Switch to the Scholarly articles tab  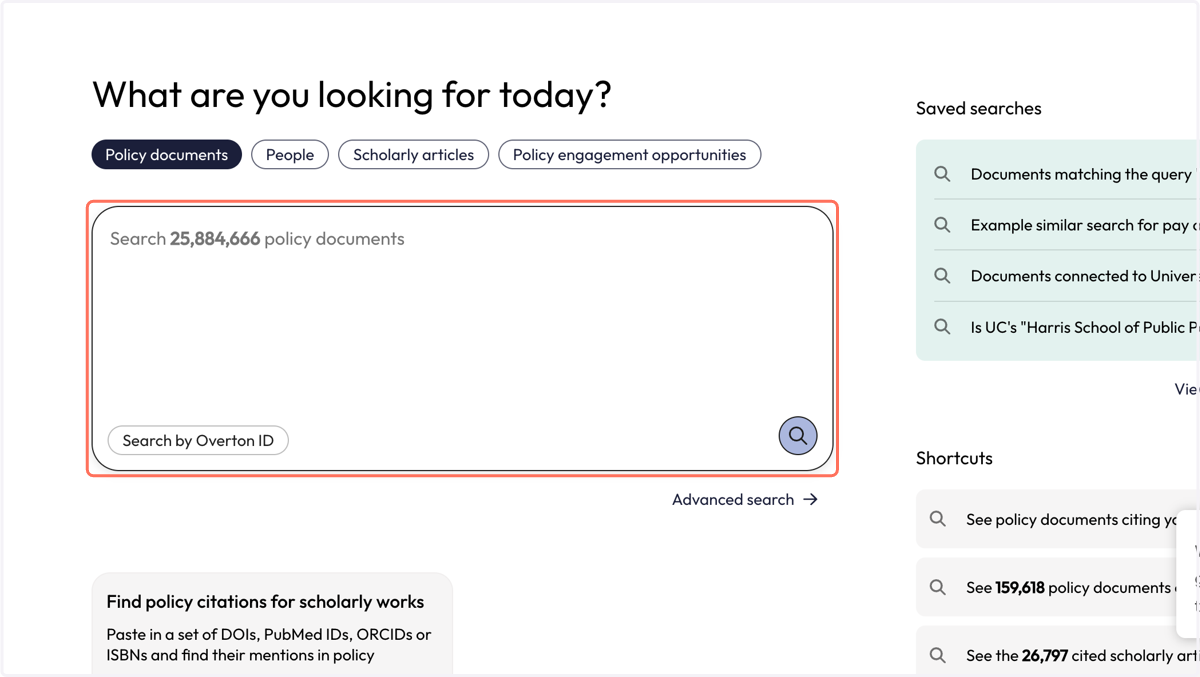click(x=414, y=155)
